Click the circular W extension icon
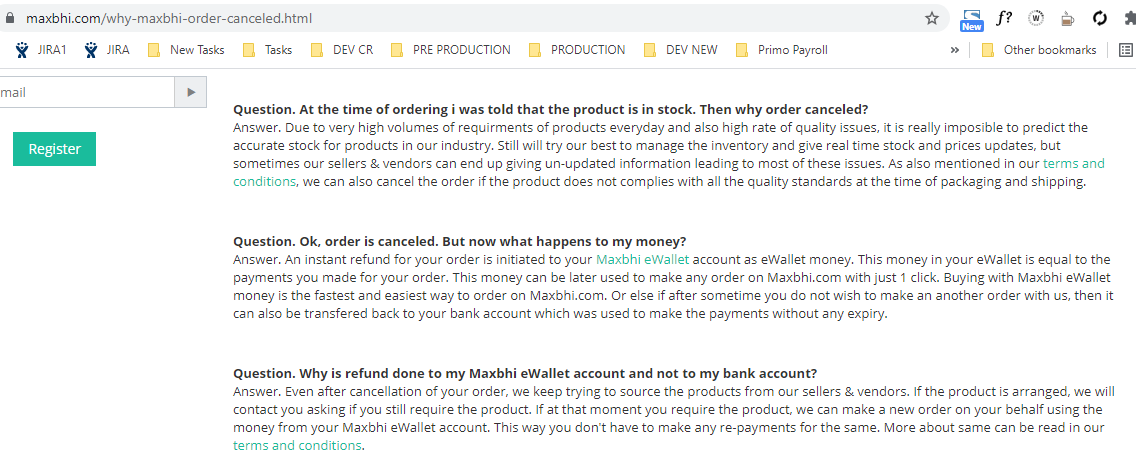Viewport: 1136px width, 470px height. [x=1036, y=18]
